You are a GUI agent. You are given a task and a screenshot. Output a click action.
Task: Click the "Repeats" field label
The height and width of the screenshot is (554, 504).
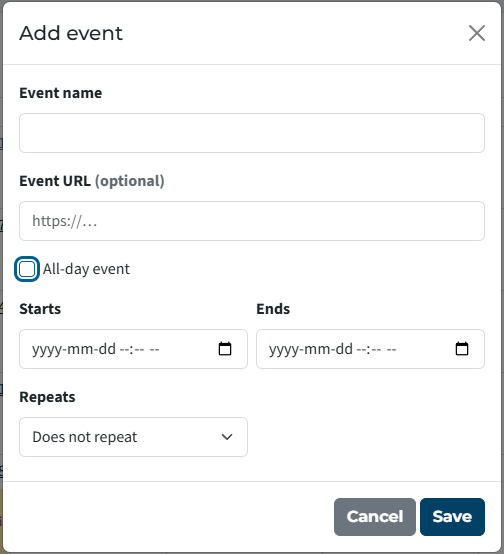tap(47, 397)
